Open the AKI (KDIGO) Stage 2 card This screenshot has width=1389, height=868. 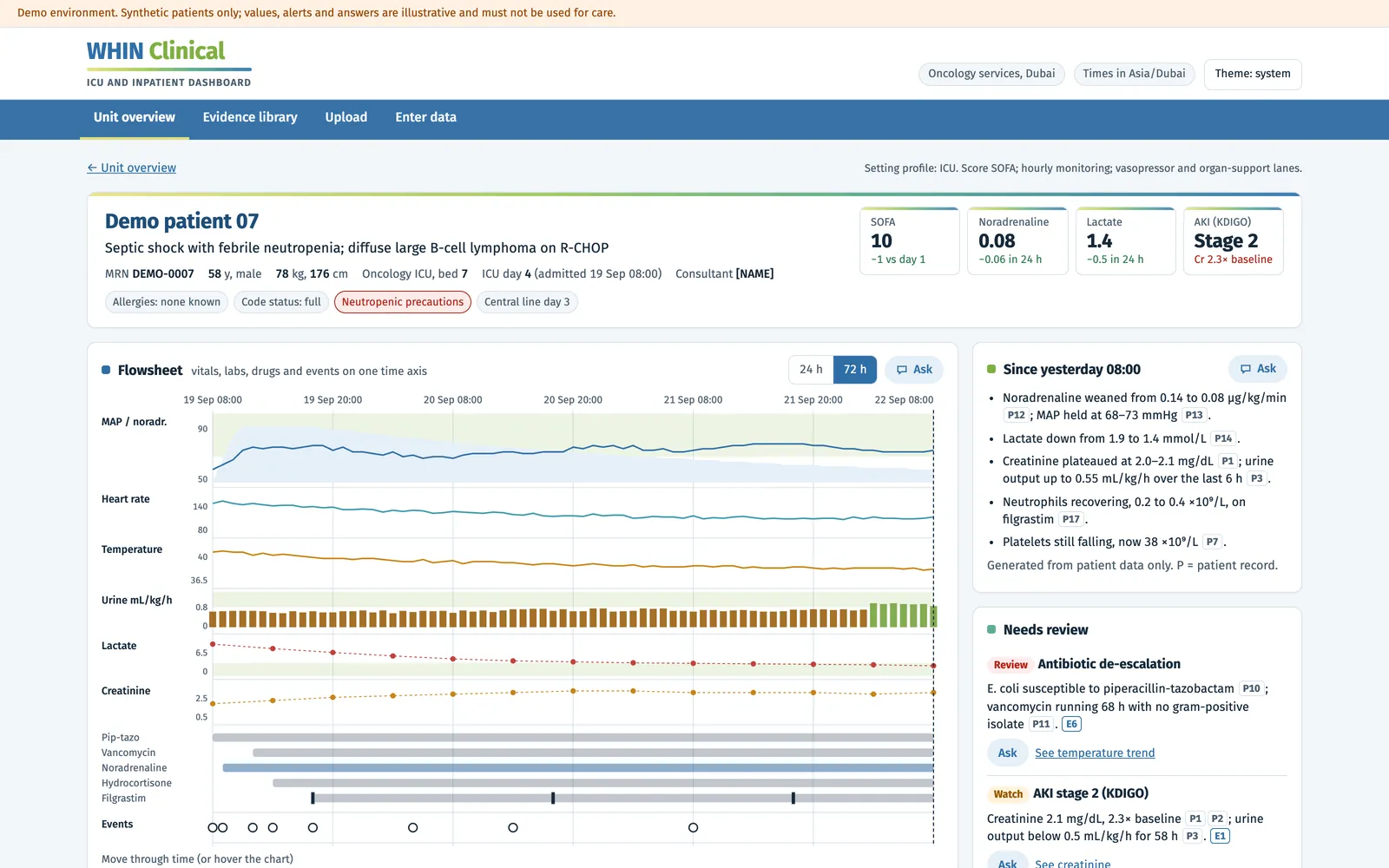click(x=1233, y=240)
